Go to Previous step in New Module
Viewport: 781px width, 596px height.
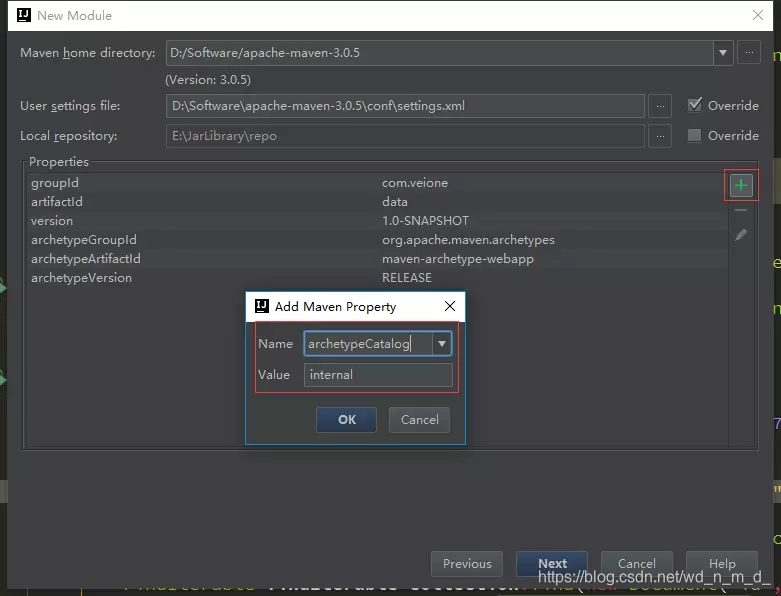(x=467, y=563)
